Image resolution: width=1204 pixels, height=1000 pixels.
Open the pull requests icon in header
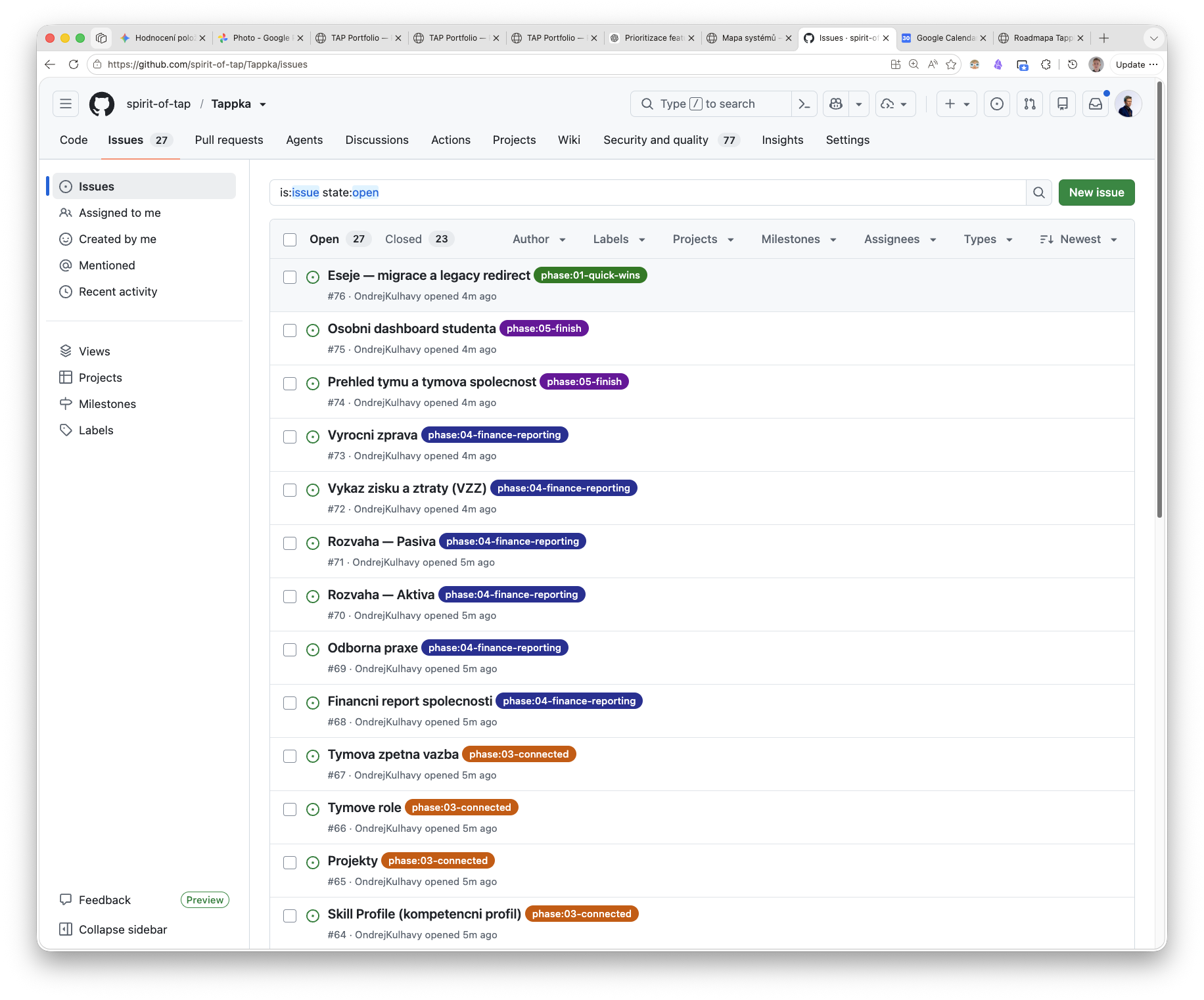1030,104
